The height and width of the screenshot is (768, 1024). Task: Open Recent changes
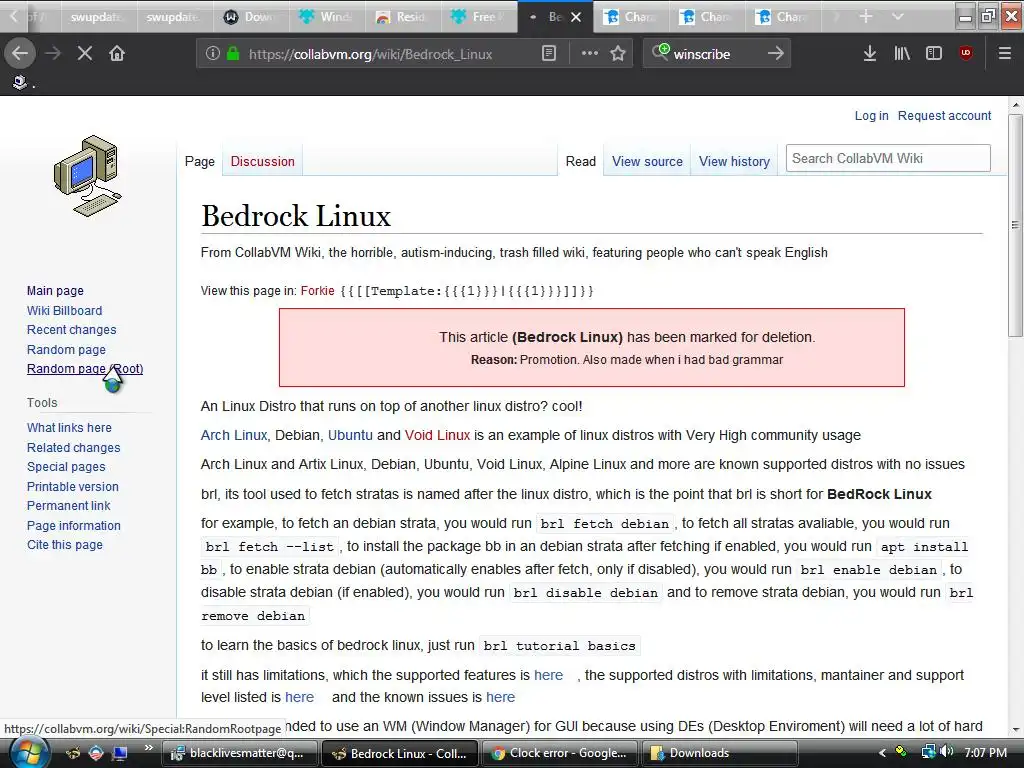pyautogui.click(x=71, y=330)
